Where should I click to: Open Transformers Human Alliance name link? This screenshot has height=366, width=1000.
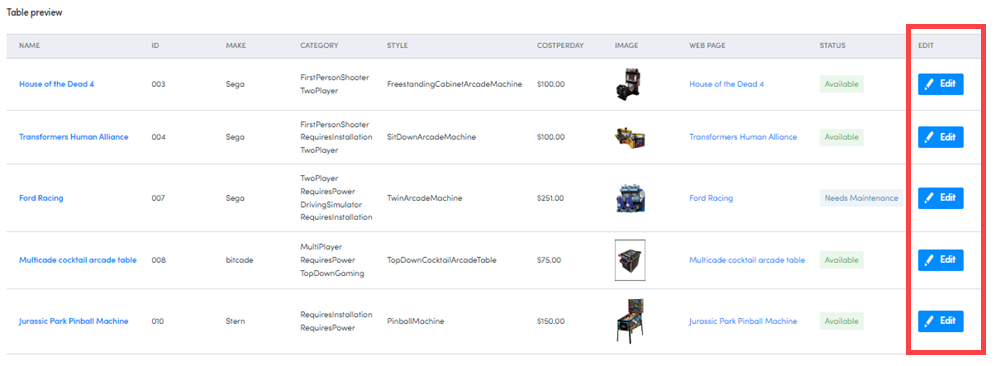tap(73, 137)
